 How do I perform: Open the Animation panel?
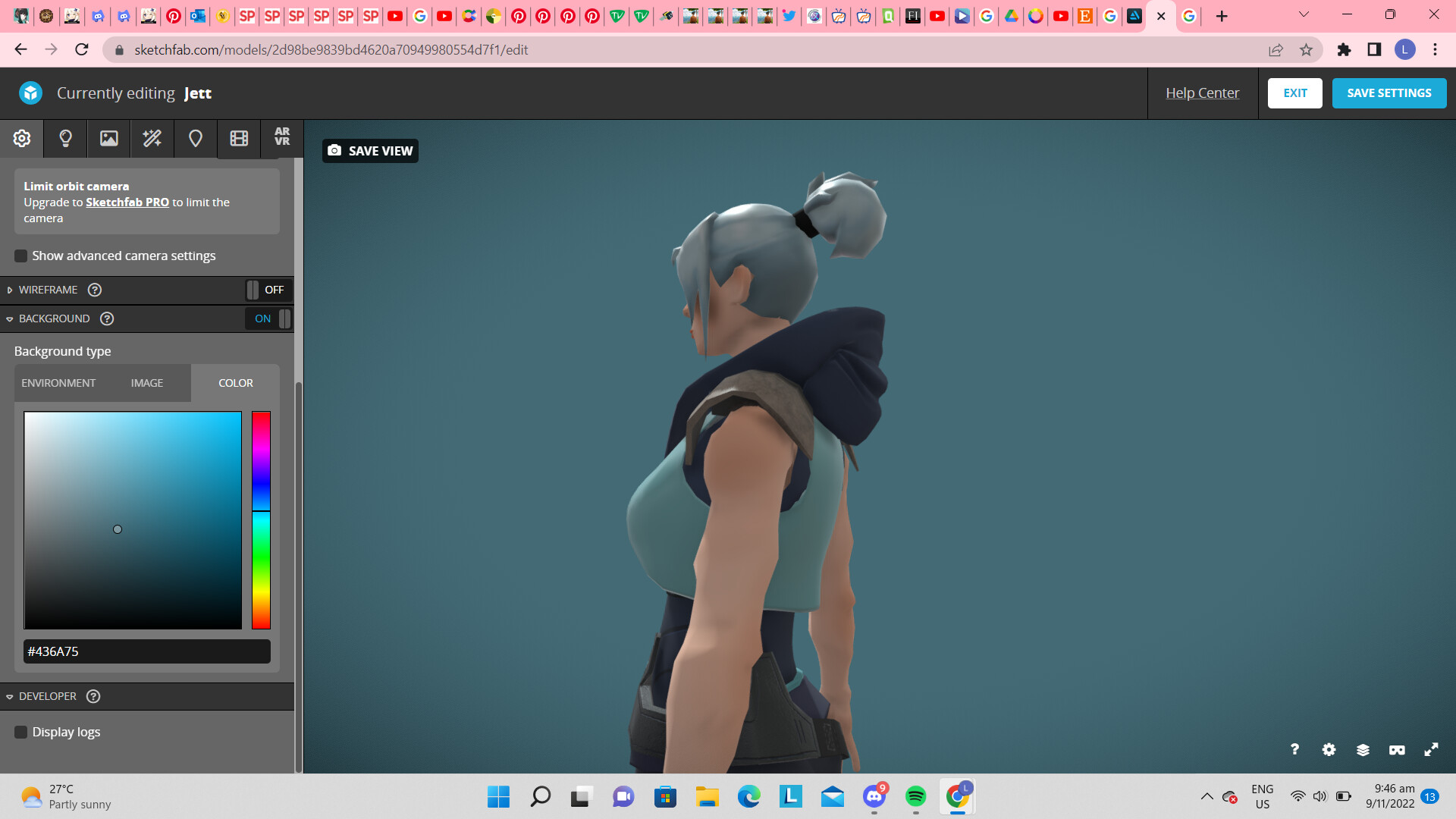click(238, 139)
